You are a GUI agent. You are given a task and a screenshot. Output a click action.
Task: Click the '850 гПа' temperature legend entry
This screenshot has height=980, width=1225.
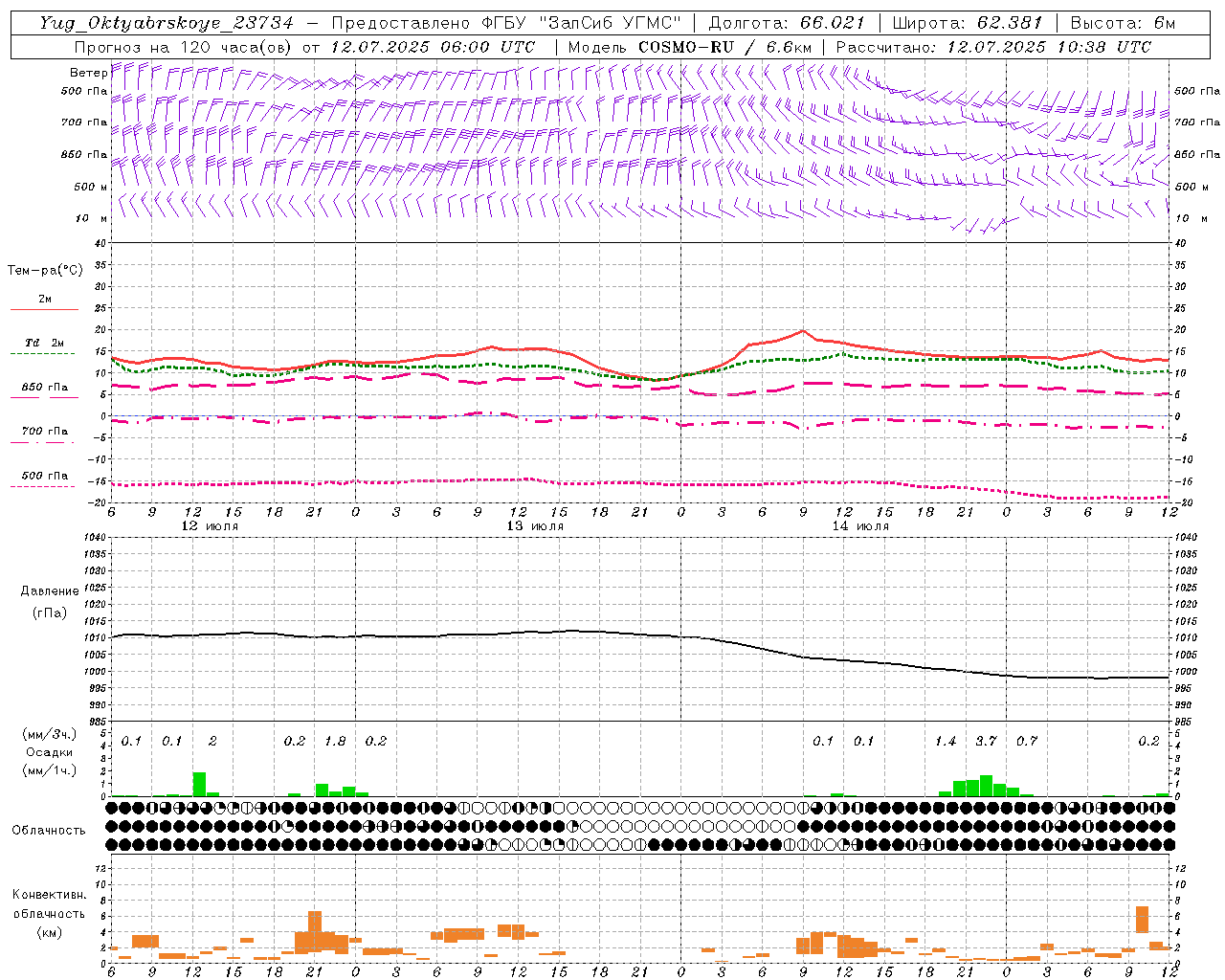[x=45, y=387]
